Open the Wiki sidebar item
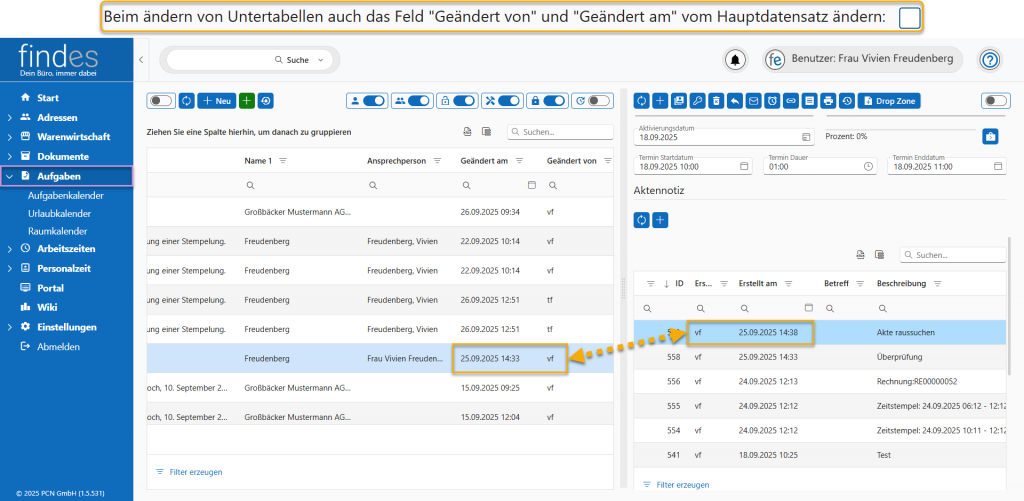This screenshot has height=501, width=1024. (x=47, y=307)
